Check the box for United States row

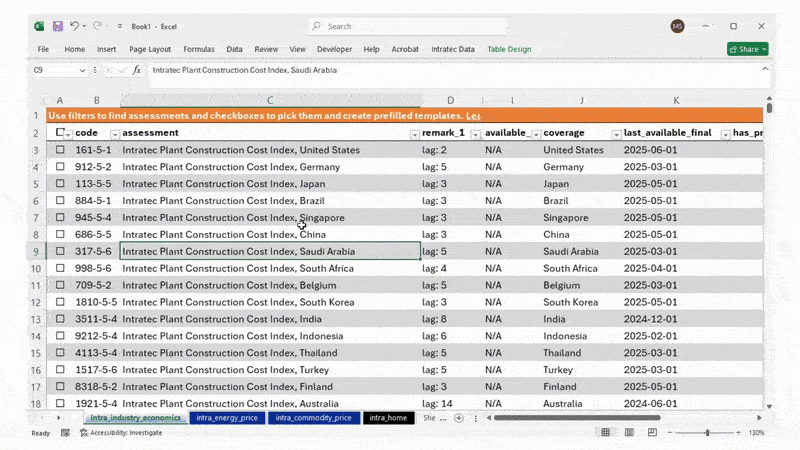[x=60, y=149]
